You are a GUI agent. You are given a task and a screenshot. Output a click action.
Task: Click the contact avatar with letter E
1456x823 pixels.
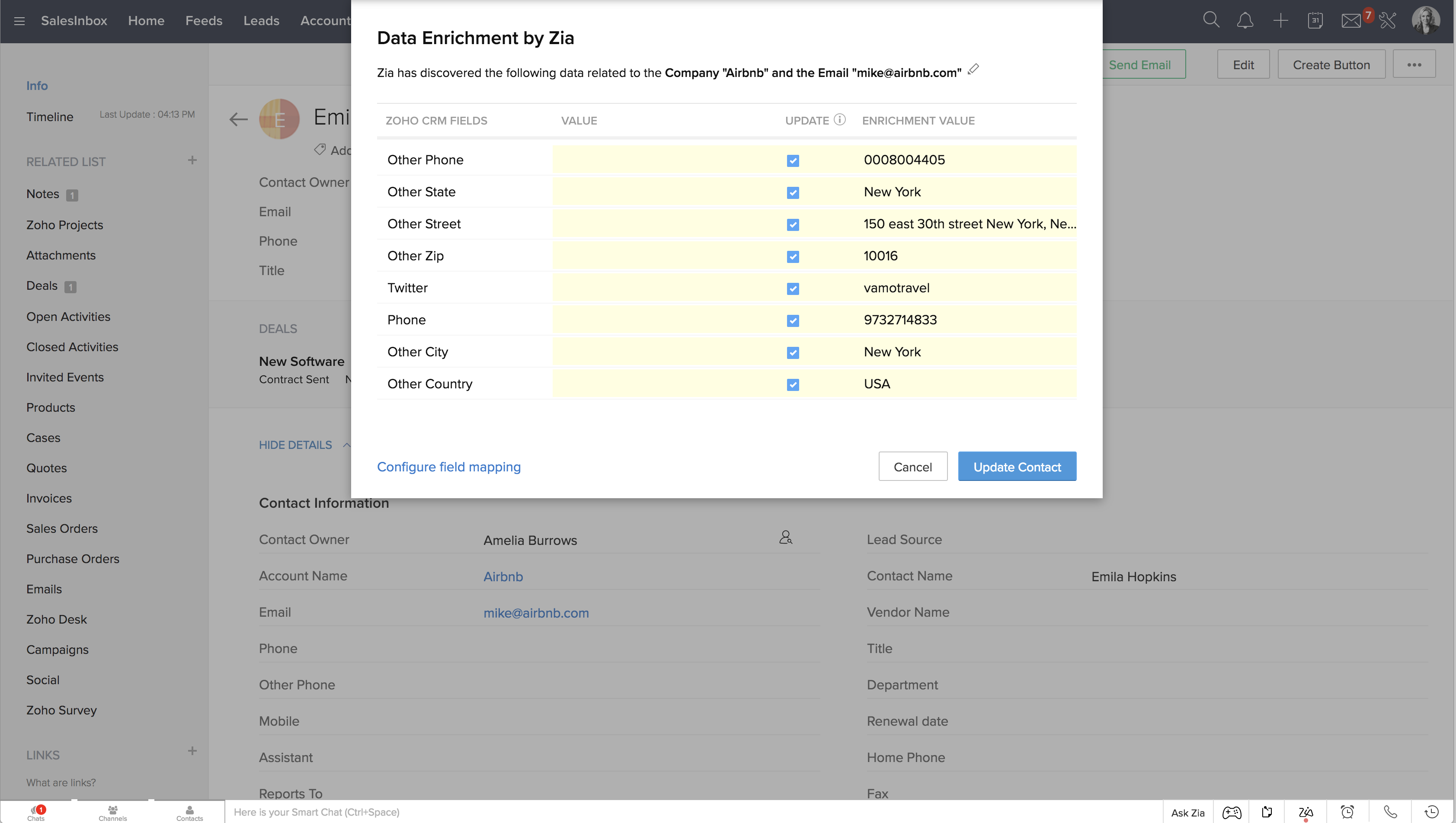[x=279, y=119]
